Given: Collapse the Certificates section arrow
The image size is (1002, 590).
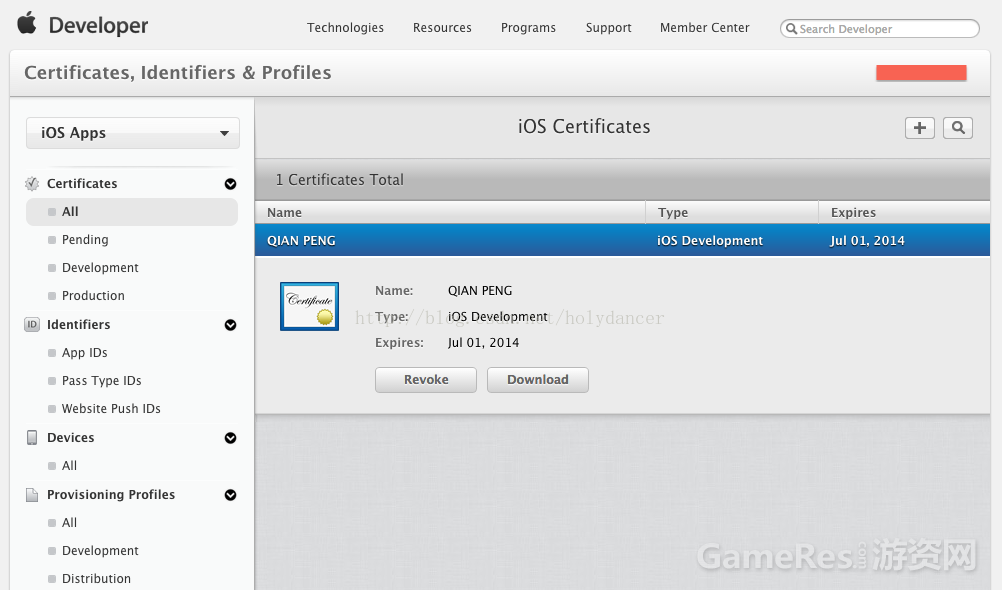Looking at the screenshot, I should click(231, 184).
